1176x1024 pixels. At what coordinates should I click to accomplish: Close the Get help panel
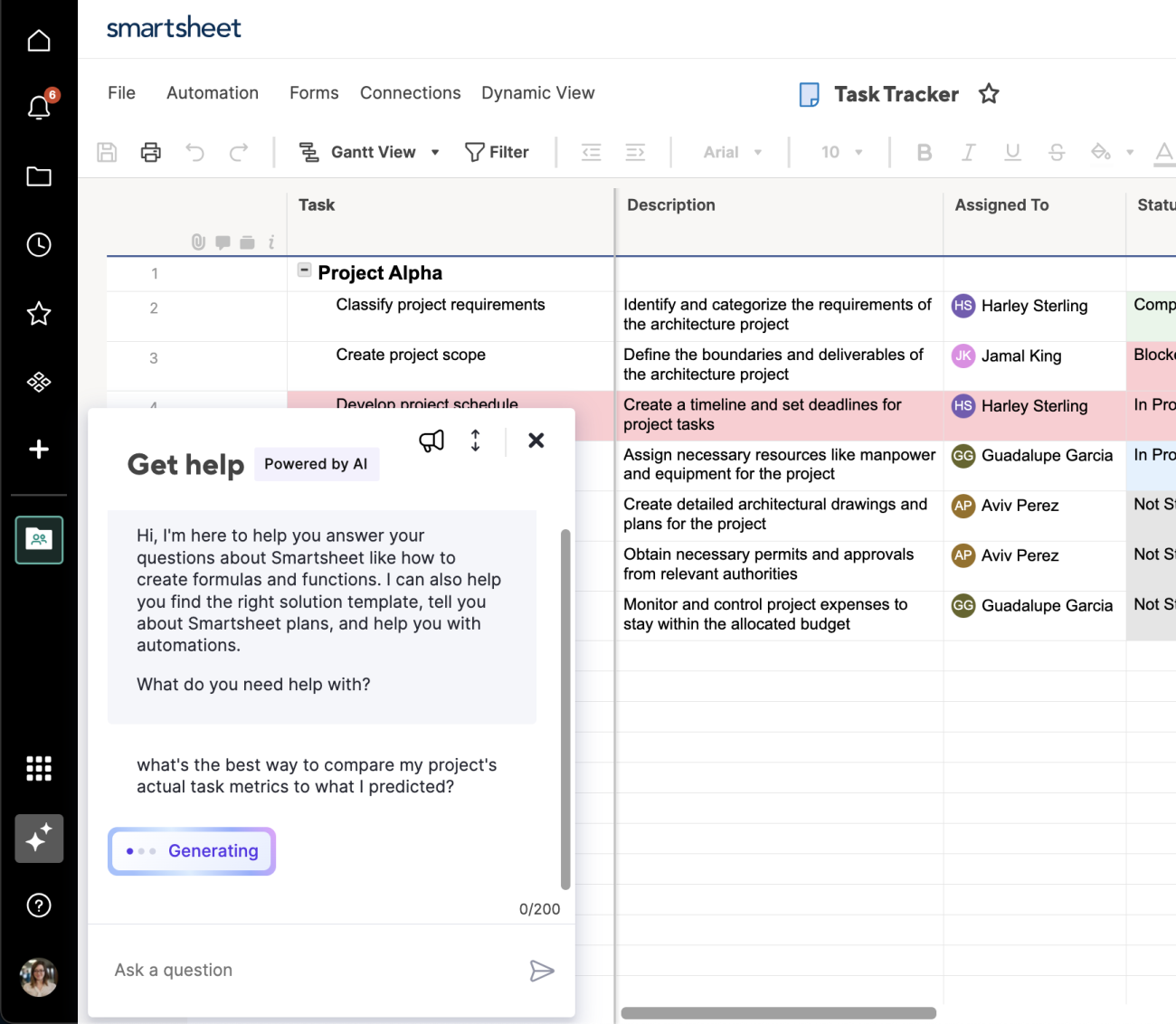click(x=536, y=441)
